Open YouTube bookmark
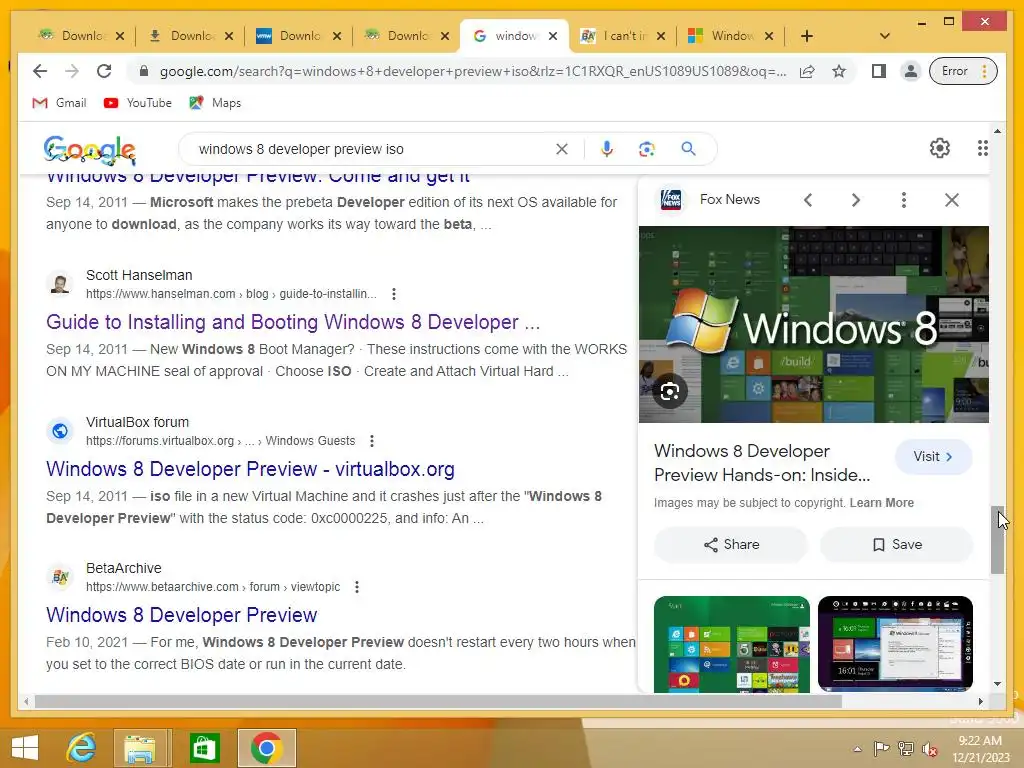 (x=138, y=103)
